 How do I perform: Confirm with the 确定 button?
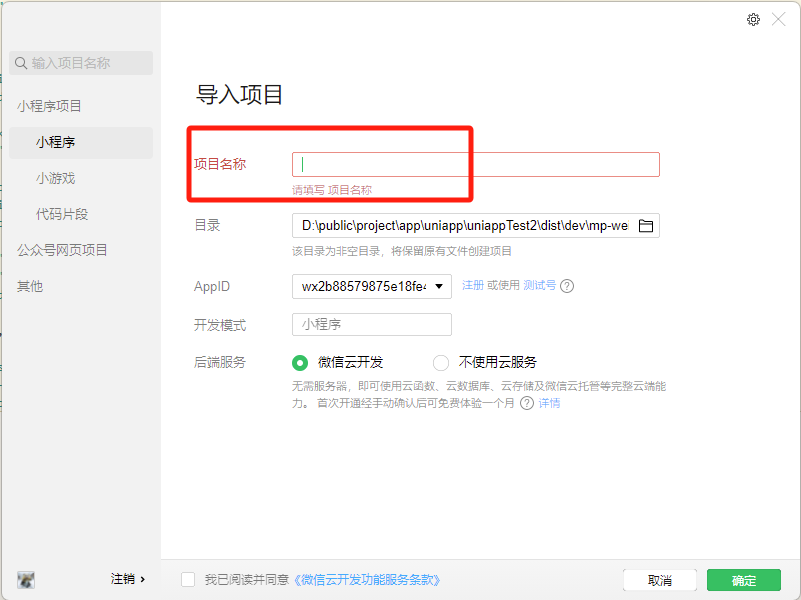(744, 580)
